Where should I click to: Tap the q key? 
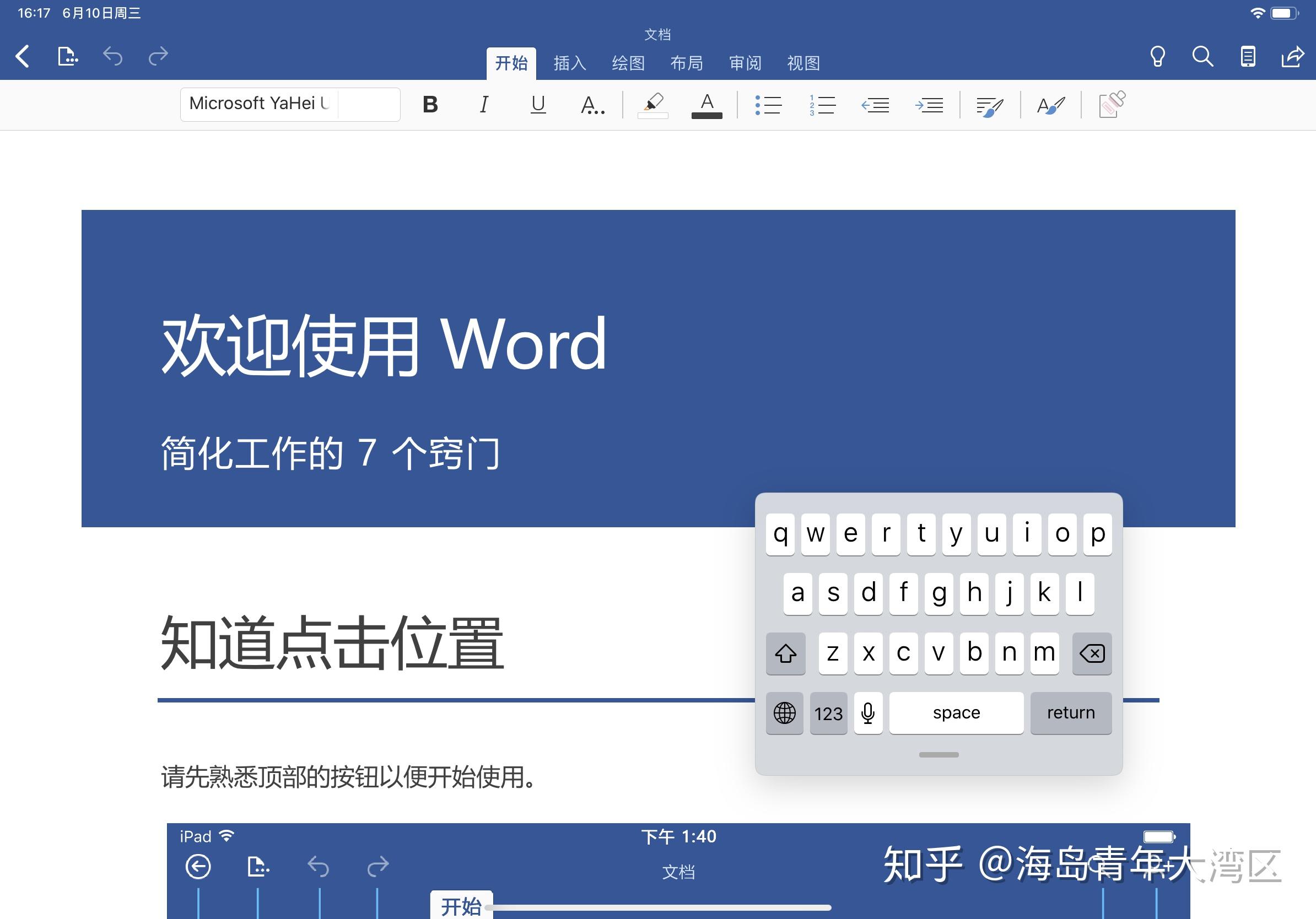pos(780,534)
